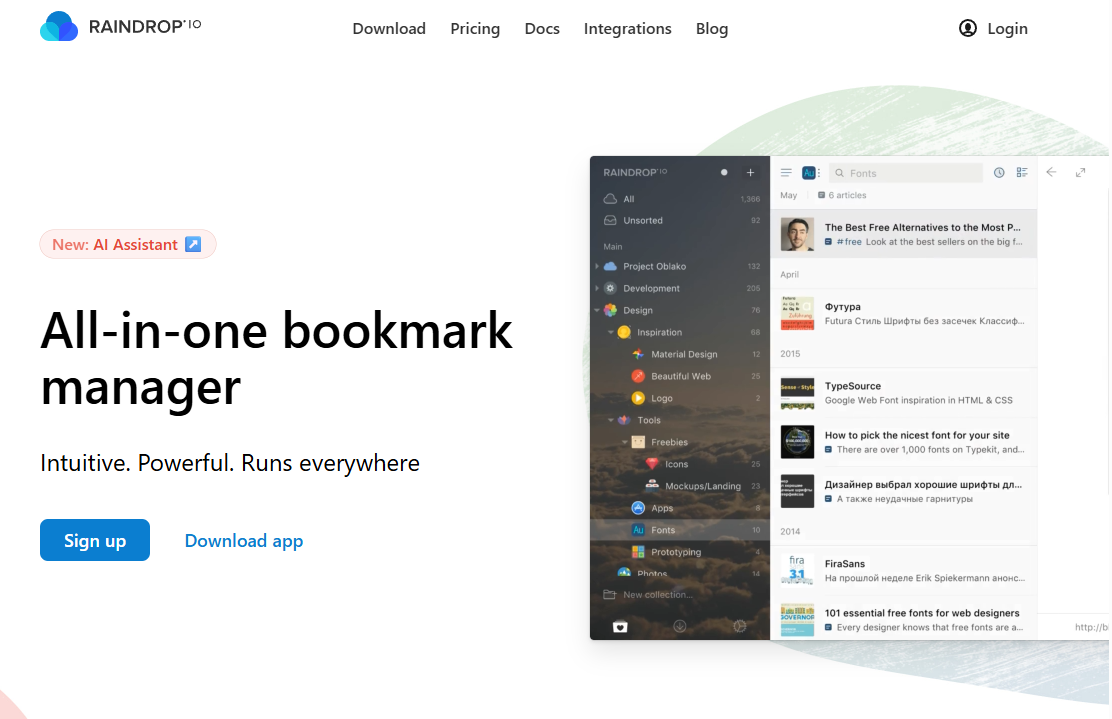1112x719 pixels.
Task: Collapse the Freebies sub-collection arrow
Action: 625,442
